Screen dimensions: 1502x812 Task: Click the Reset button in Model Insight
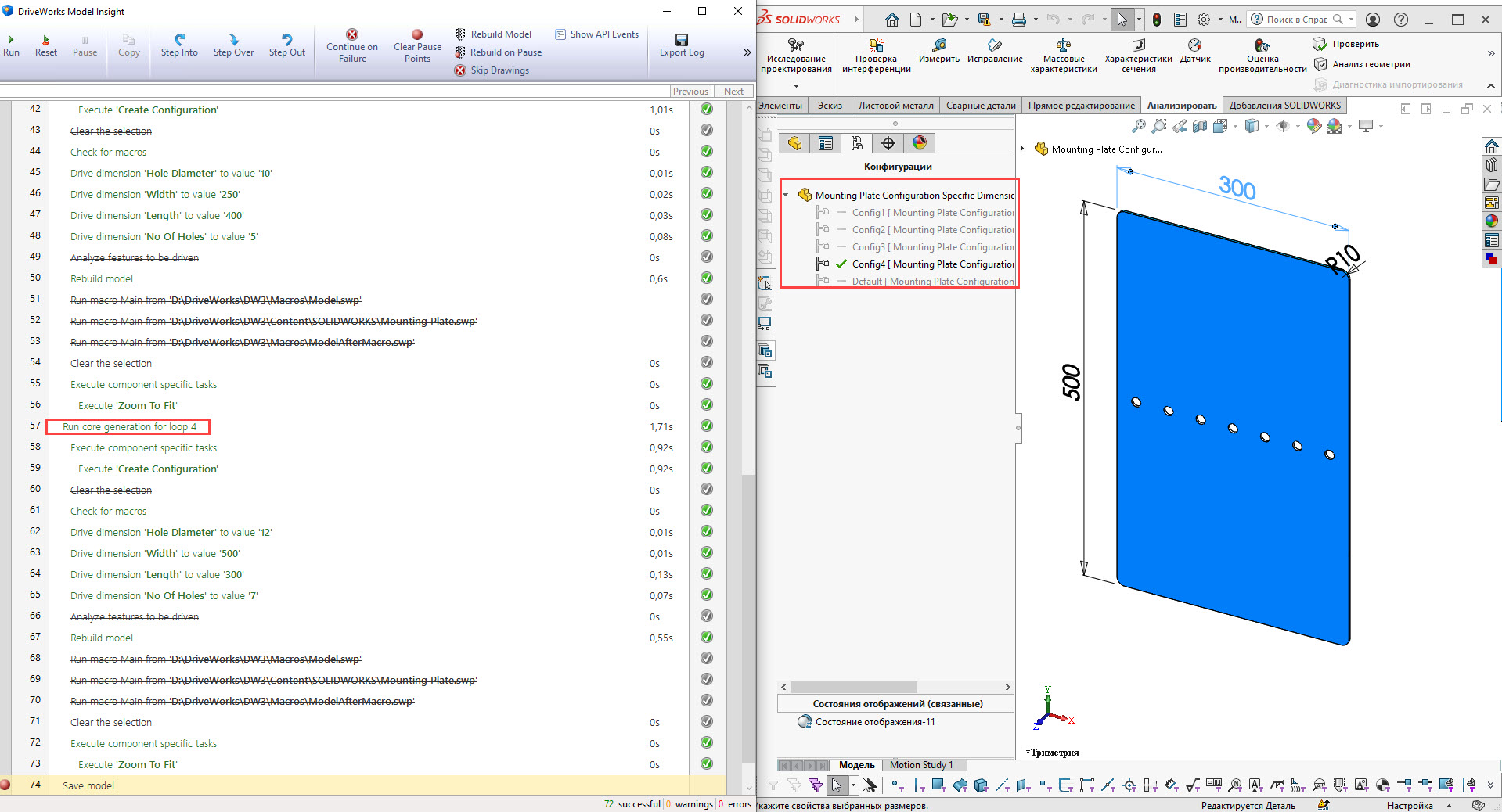45,45
